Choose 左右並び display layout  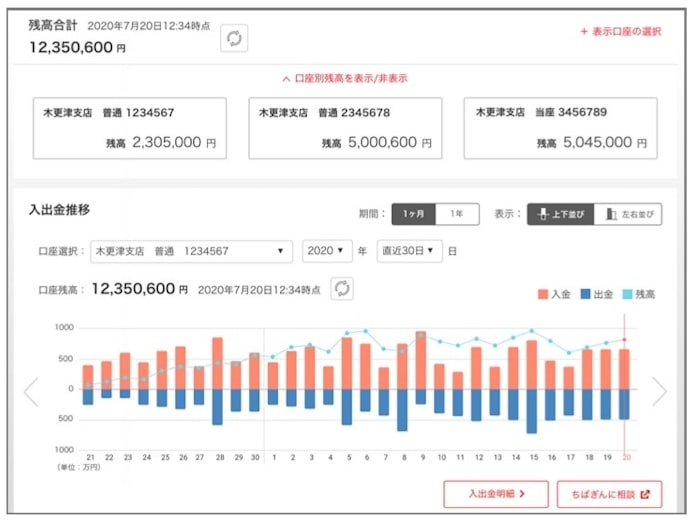628,214
